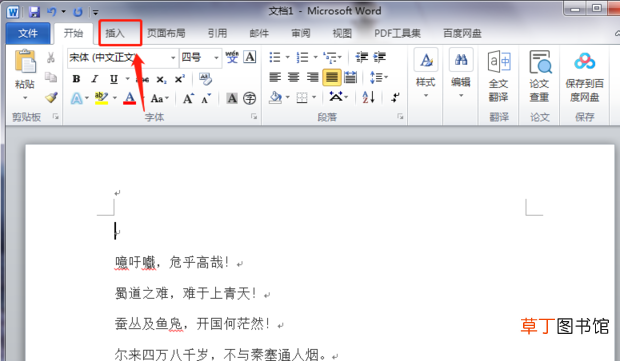Image resolution: width=620 pixels, height=361 pixels.
Task: Open the 文件 file tab
Action: (x=28, y=33)
